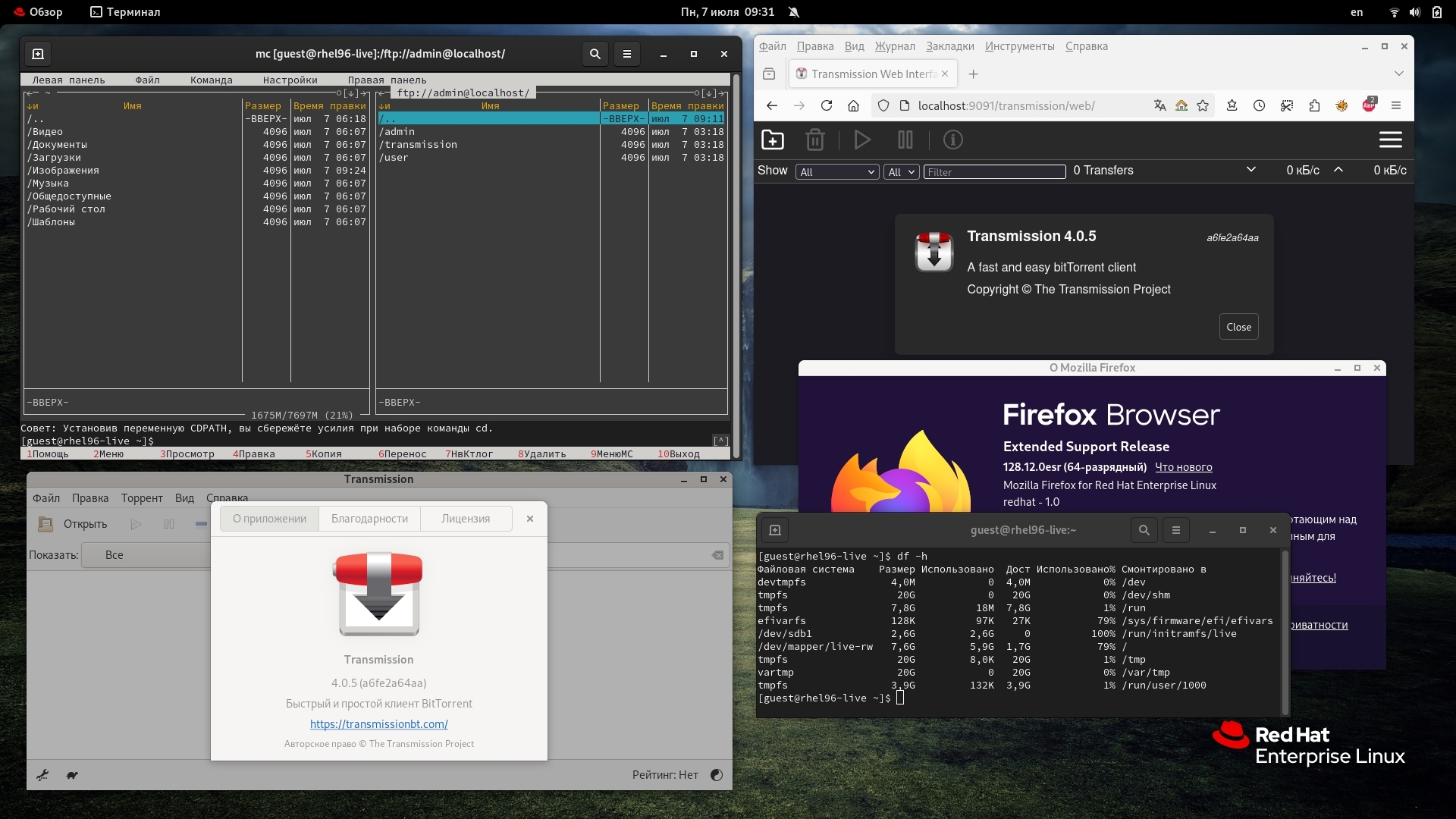
Task: Close Transmission Web Interface tab
Action: [x=945, y=74]
